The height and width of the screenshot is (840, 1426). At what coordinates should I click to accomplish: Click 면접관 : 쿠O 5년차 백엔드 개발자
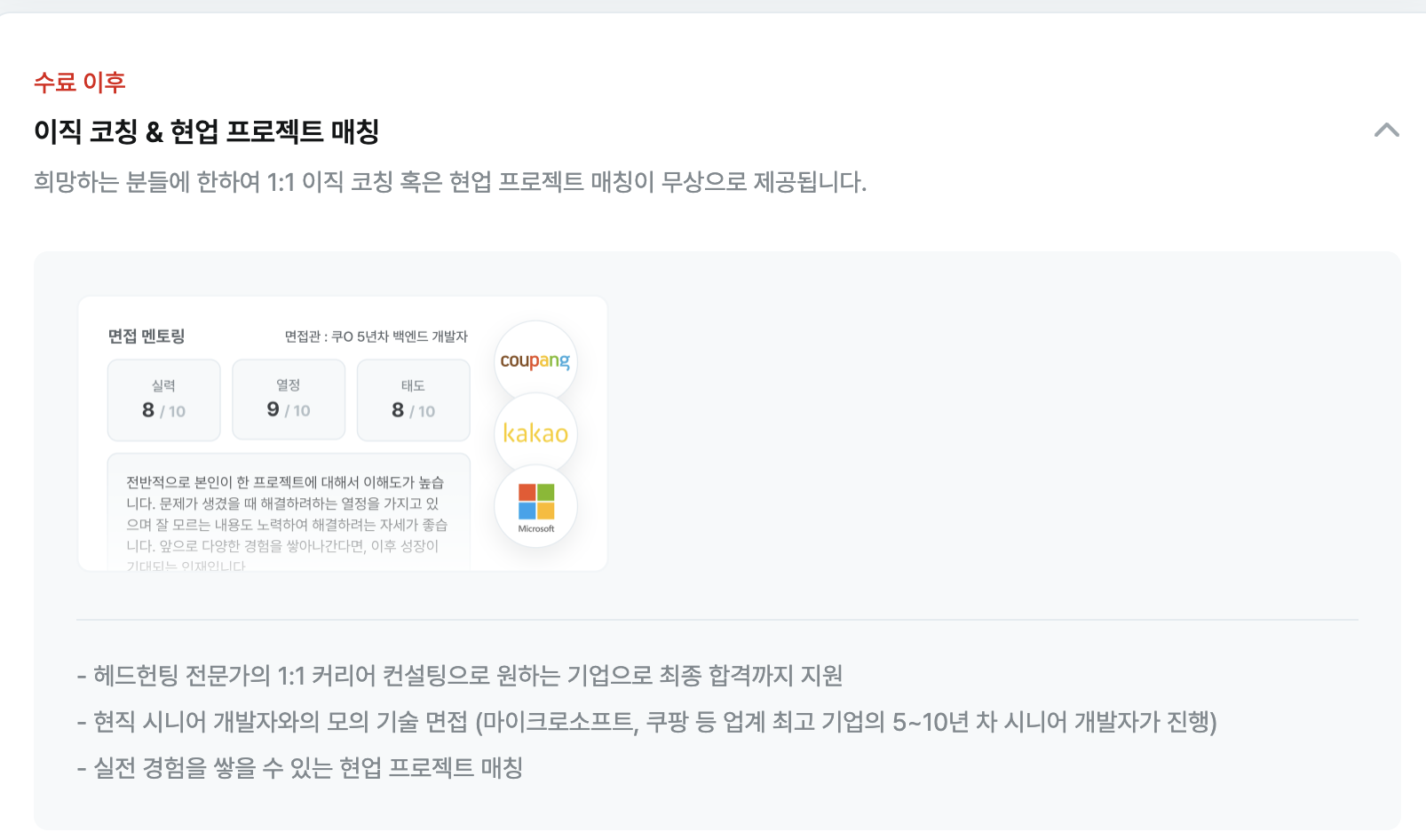coord(376,337)
